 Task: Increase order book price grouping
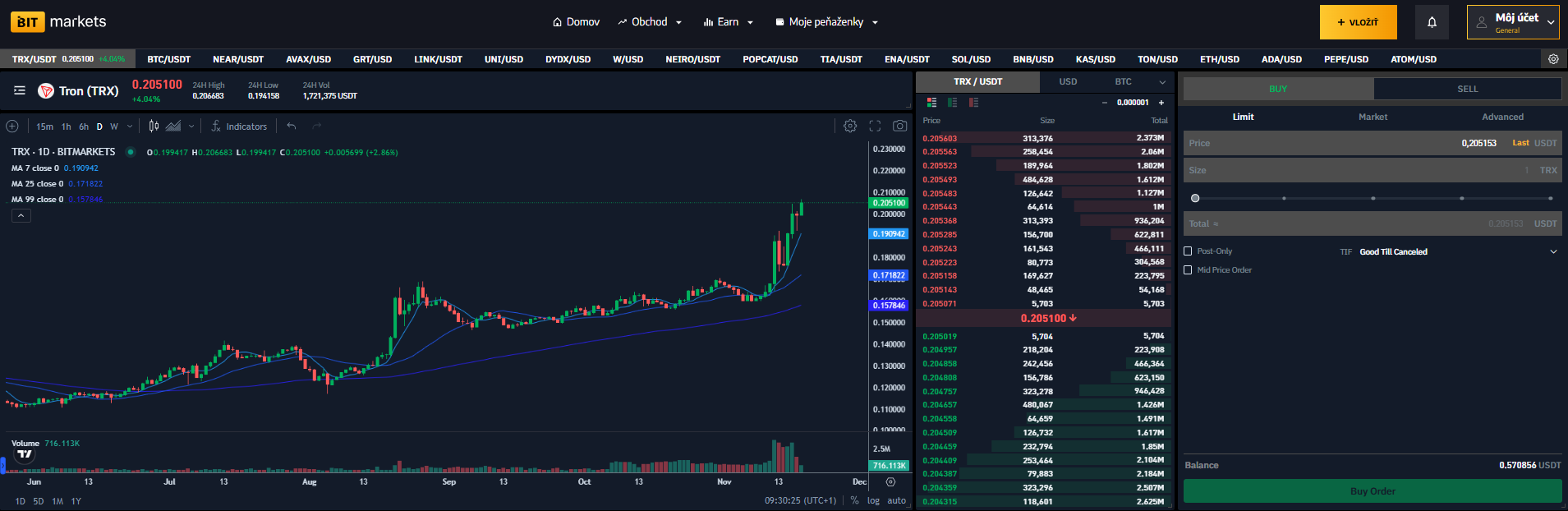(x=1161, y=103)
